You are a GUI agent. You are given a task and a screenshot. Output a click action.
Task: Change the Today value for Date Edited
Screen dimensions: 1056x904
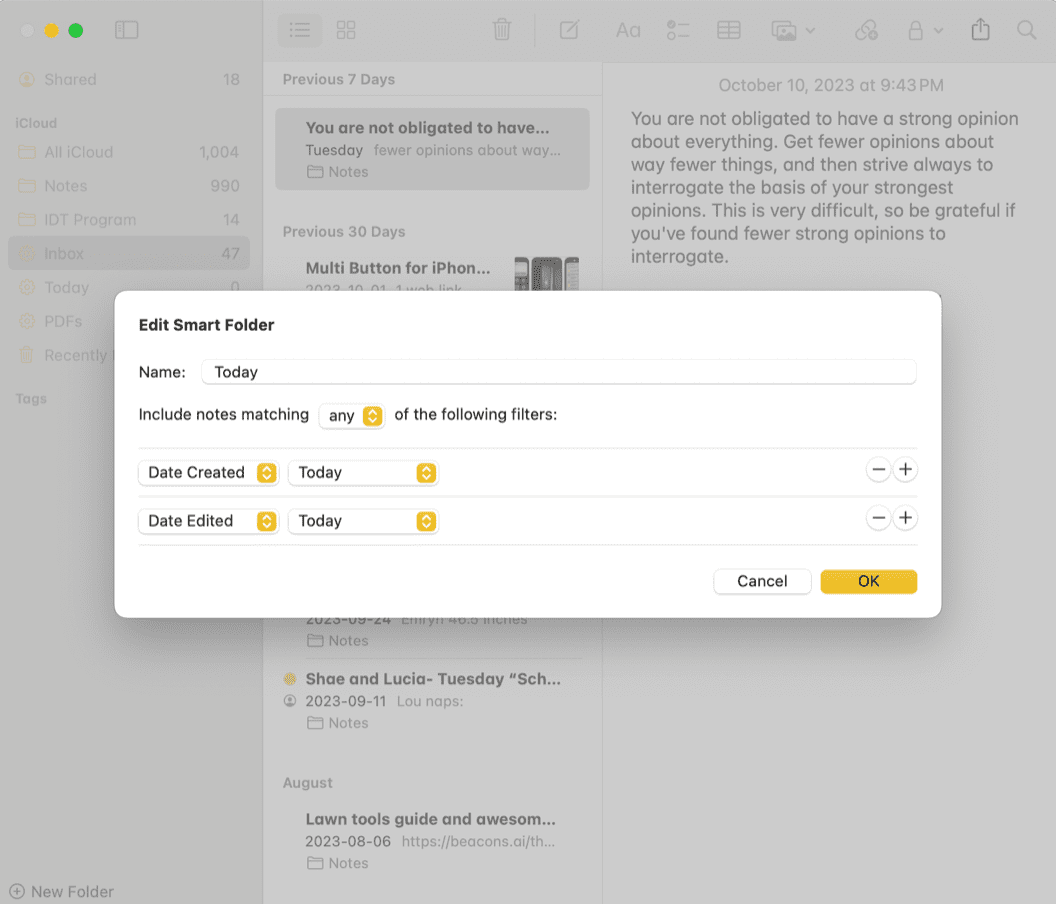click(363, 521)
